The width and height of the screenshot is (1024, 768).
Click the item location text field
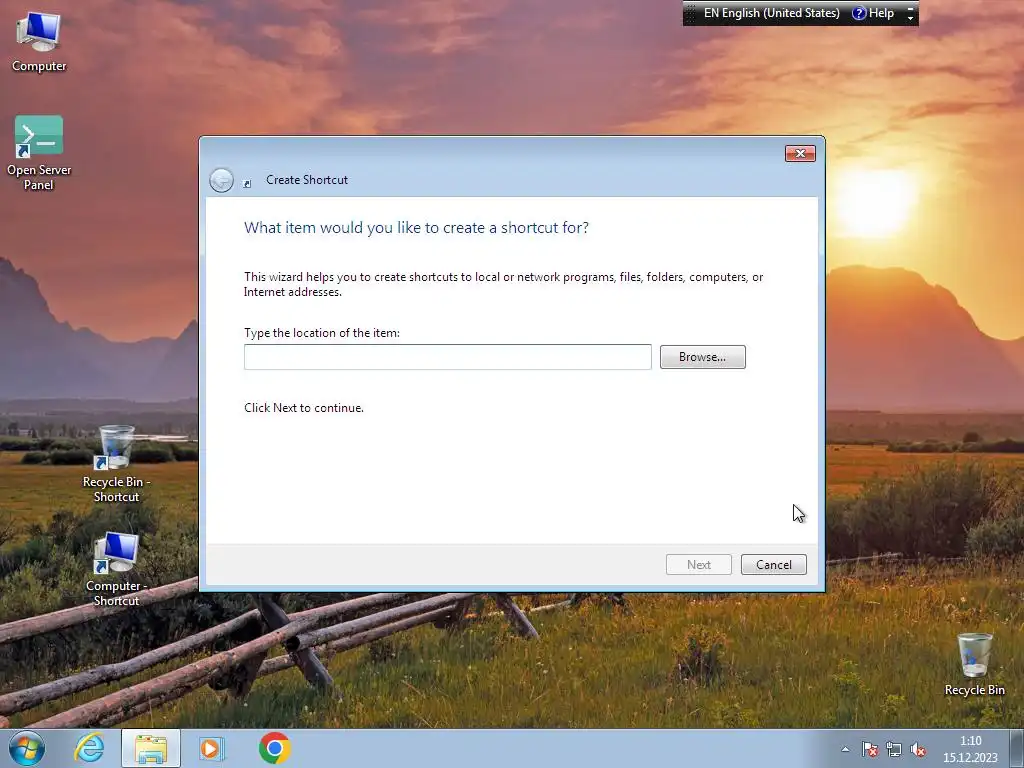point(447,357)
